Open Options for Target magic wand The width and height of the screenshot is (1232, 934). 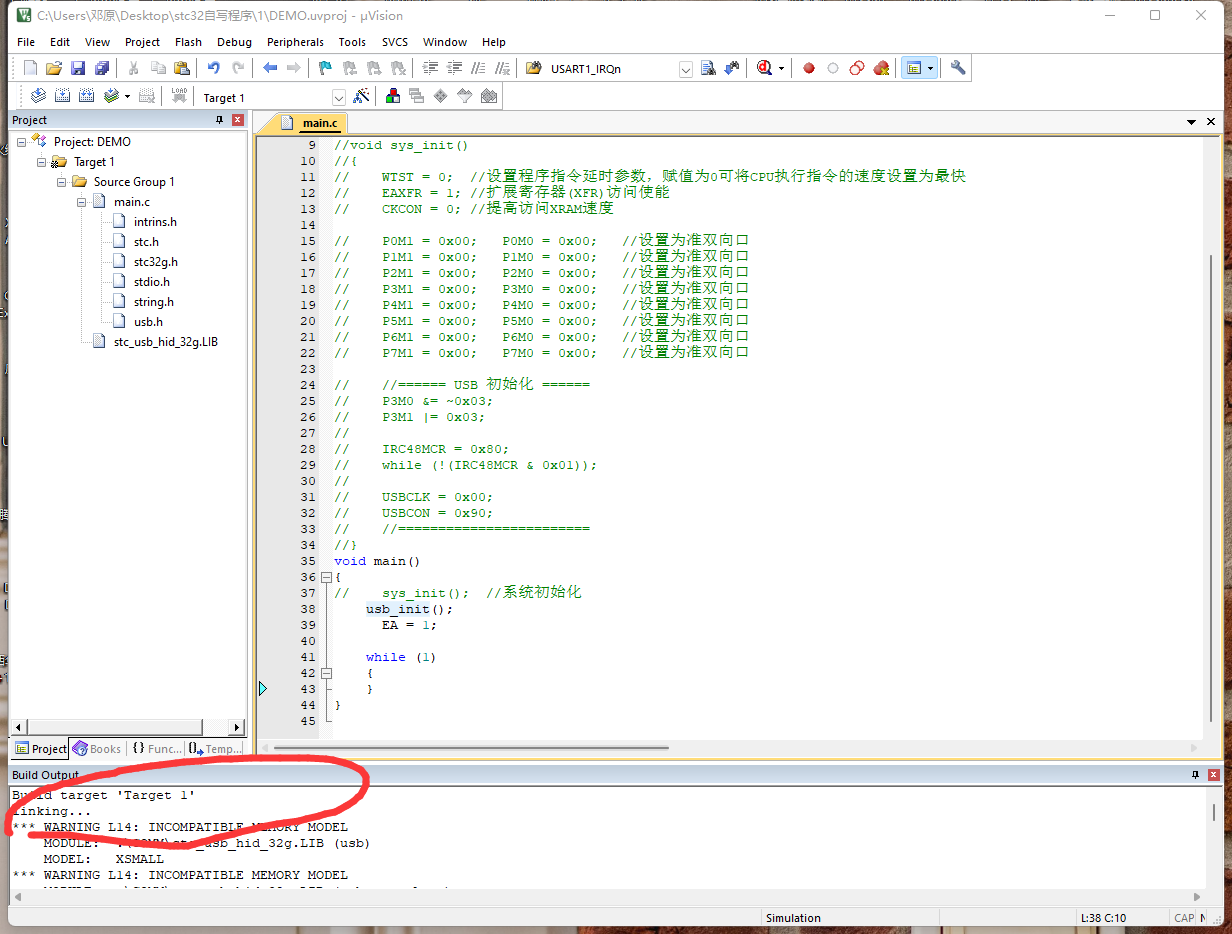[x=362, y=96]
